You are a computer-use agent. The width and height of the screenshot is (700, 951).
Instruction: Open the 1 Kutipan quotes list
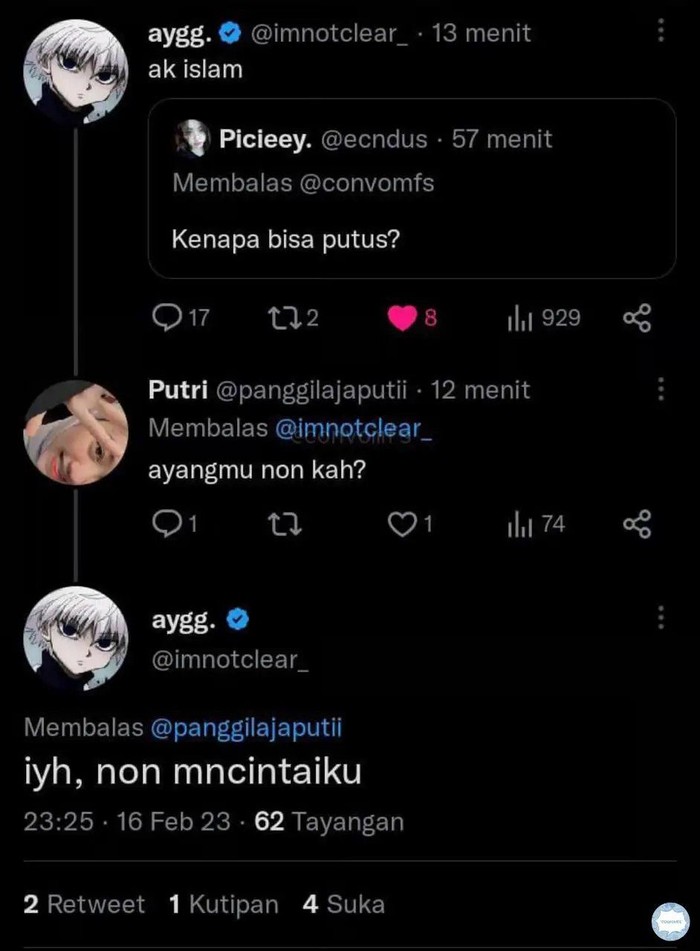[224, 905]
